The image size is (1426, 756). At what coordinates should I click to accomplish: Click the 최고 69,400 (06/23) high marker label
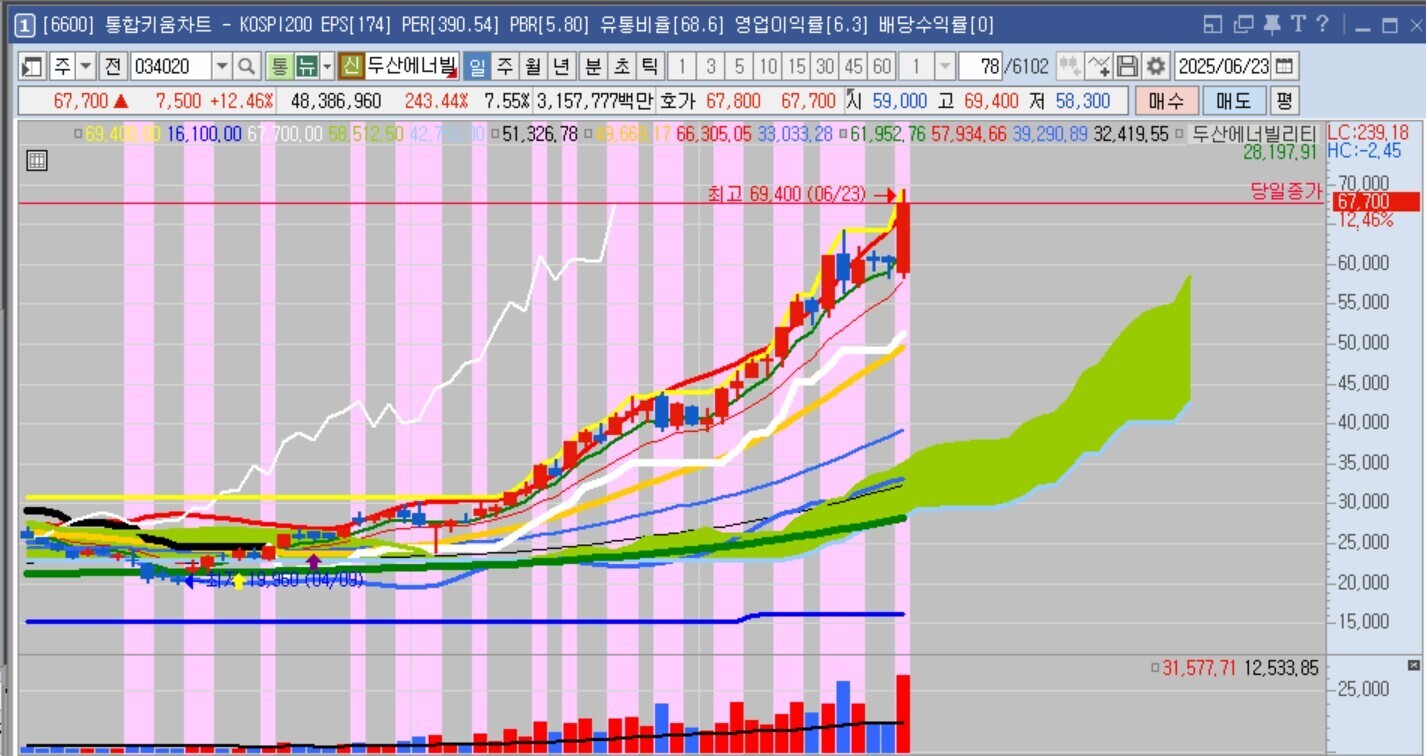click(x=786, y=194)
